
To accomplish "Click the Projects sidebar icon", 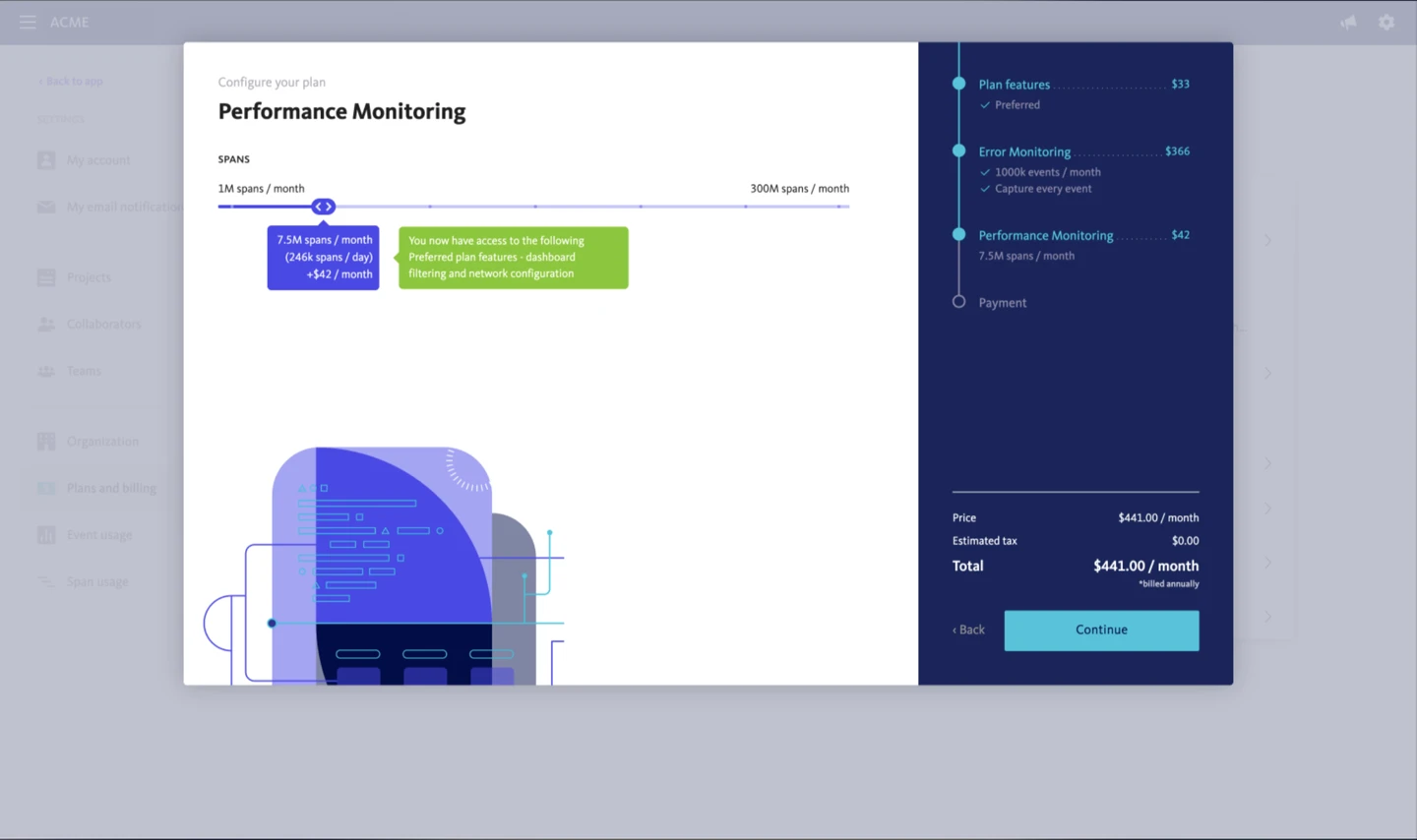I will pos(46,277).
